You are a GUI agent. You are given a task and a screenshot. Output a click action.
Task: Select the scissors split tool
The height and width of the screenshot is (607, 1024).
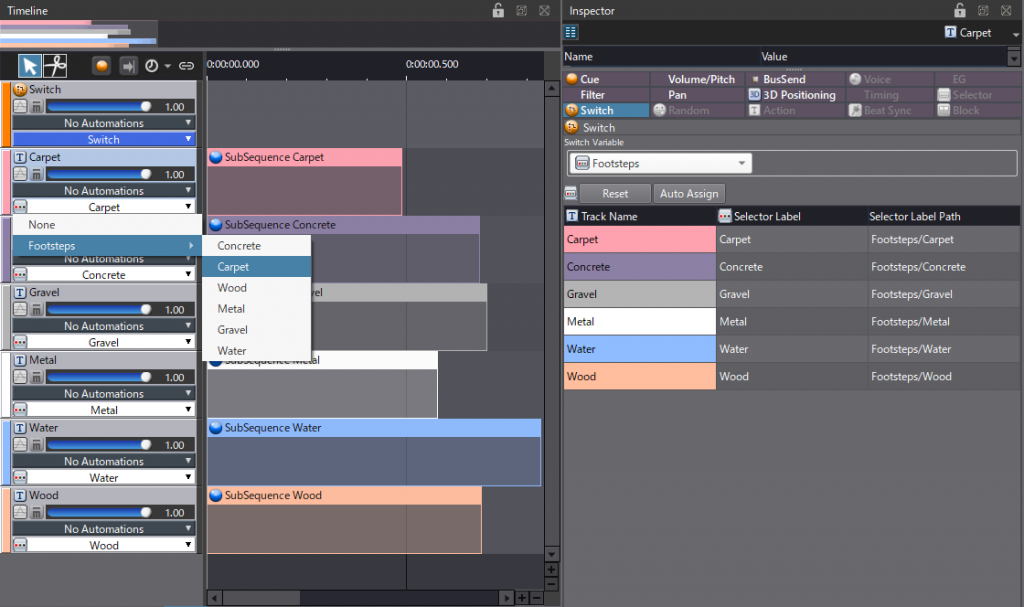[54, 65]
